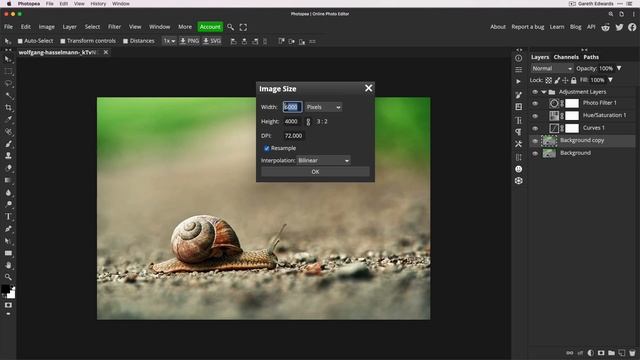
Task: Select the Path Select tool
Action: pyautogui.click(x=8, y=241)
